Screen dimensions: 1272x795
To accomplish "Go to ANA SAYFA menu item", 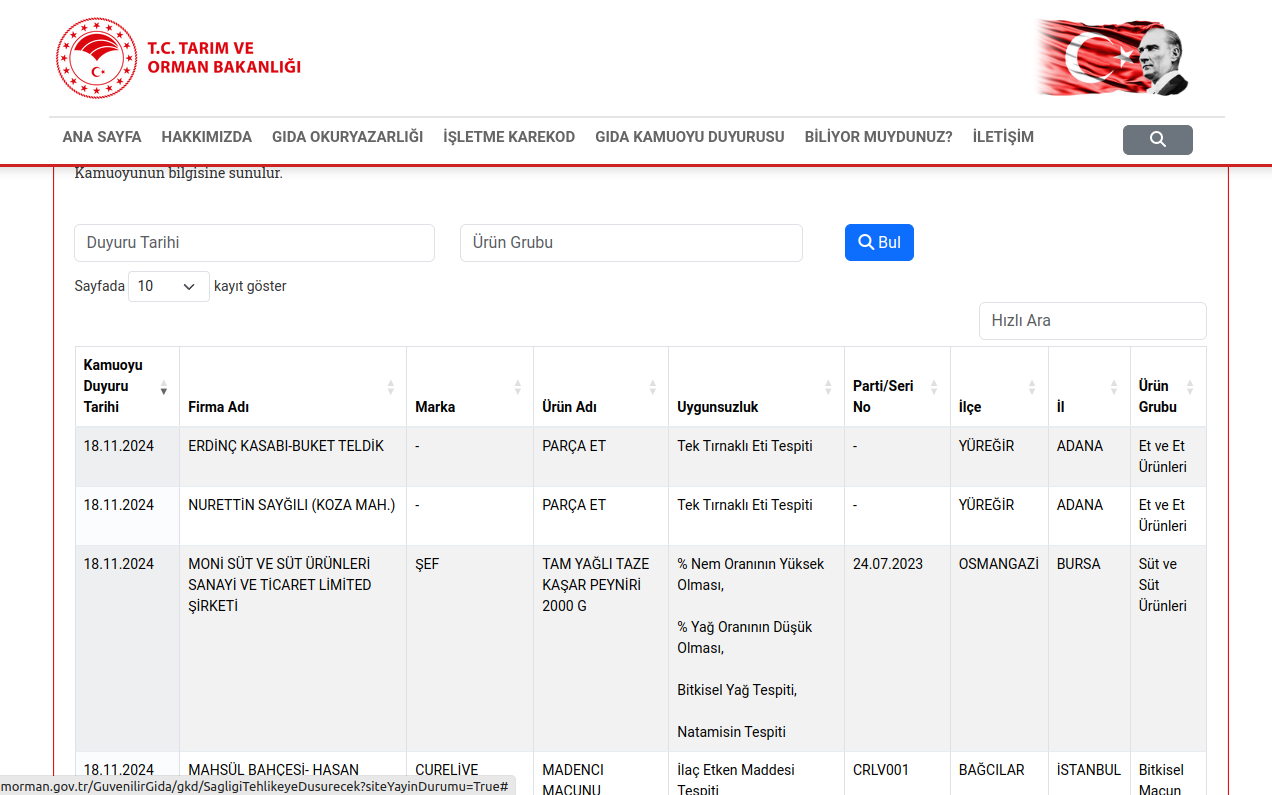I will (x=102, y=137).
